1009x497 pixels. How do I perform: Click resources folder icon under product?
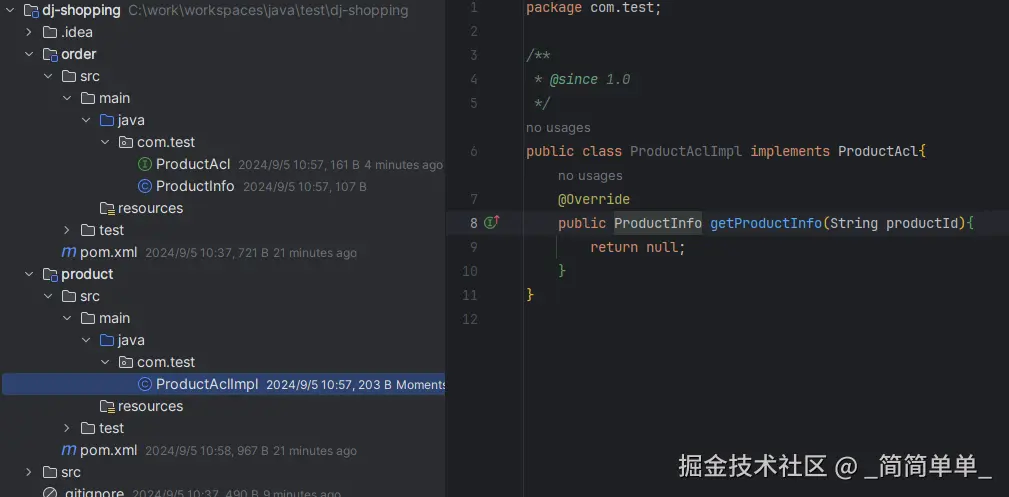coord(107,406)
